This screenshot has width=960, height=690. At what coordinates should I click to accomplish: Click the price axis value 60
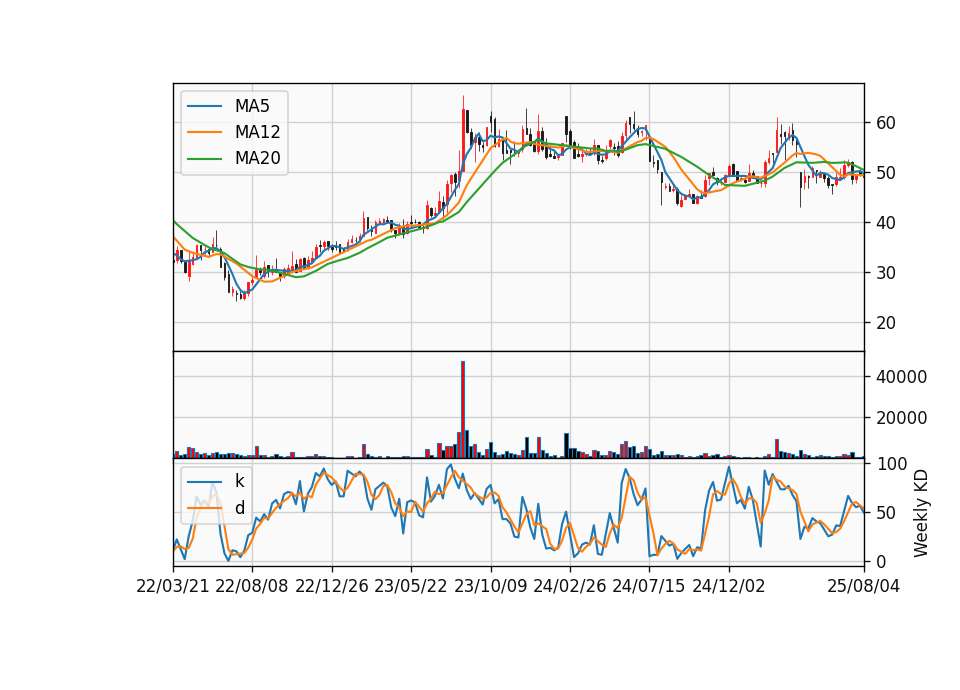[885, 123]
